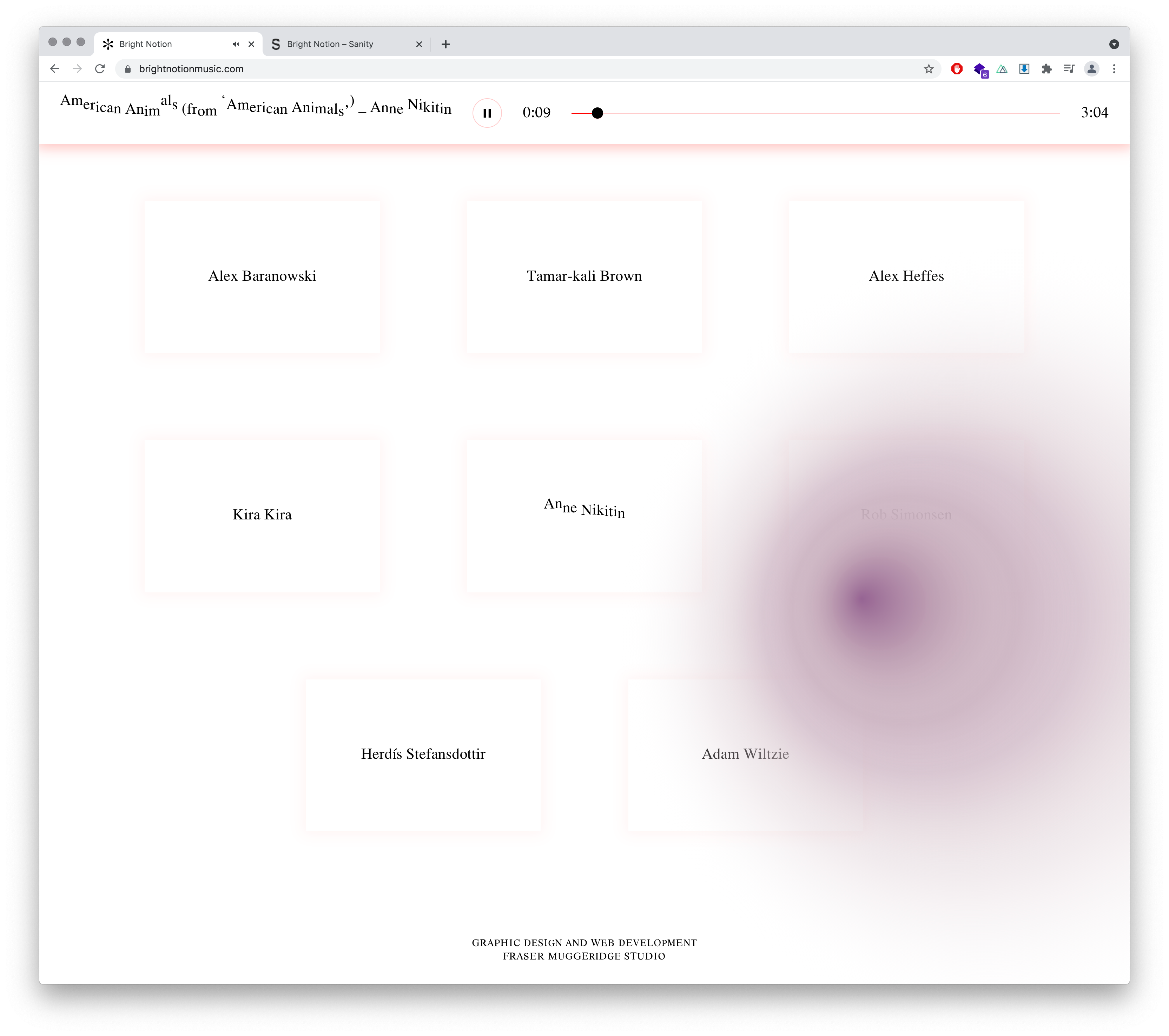
Task: Click the audio progress slider handle
Action: (x=597, y=113)
